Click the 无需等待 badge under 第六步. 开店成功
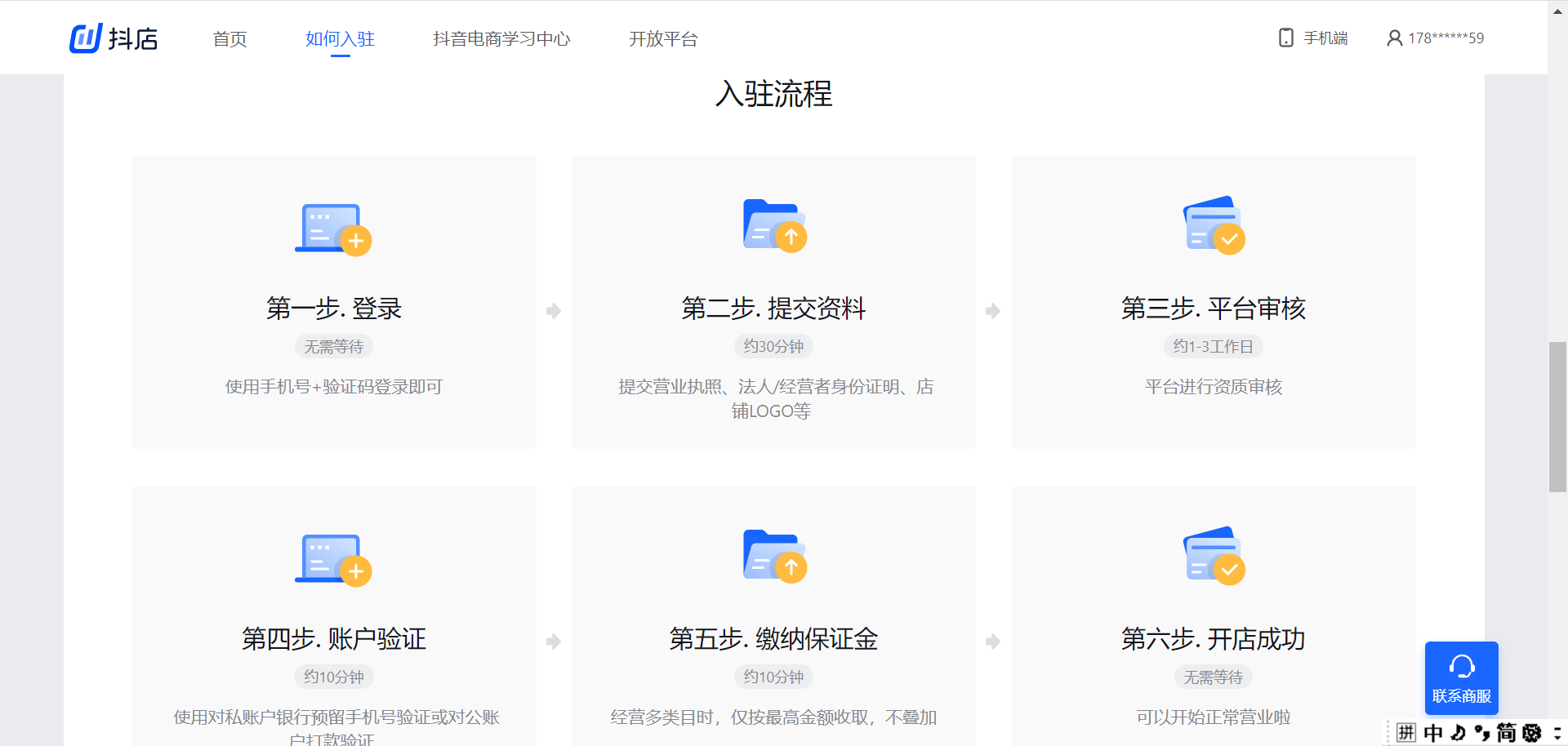The width and height of the screenshot is (1568, 746). click(1214, 677)
